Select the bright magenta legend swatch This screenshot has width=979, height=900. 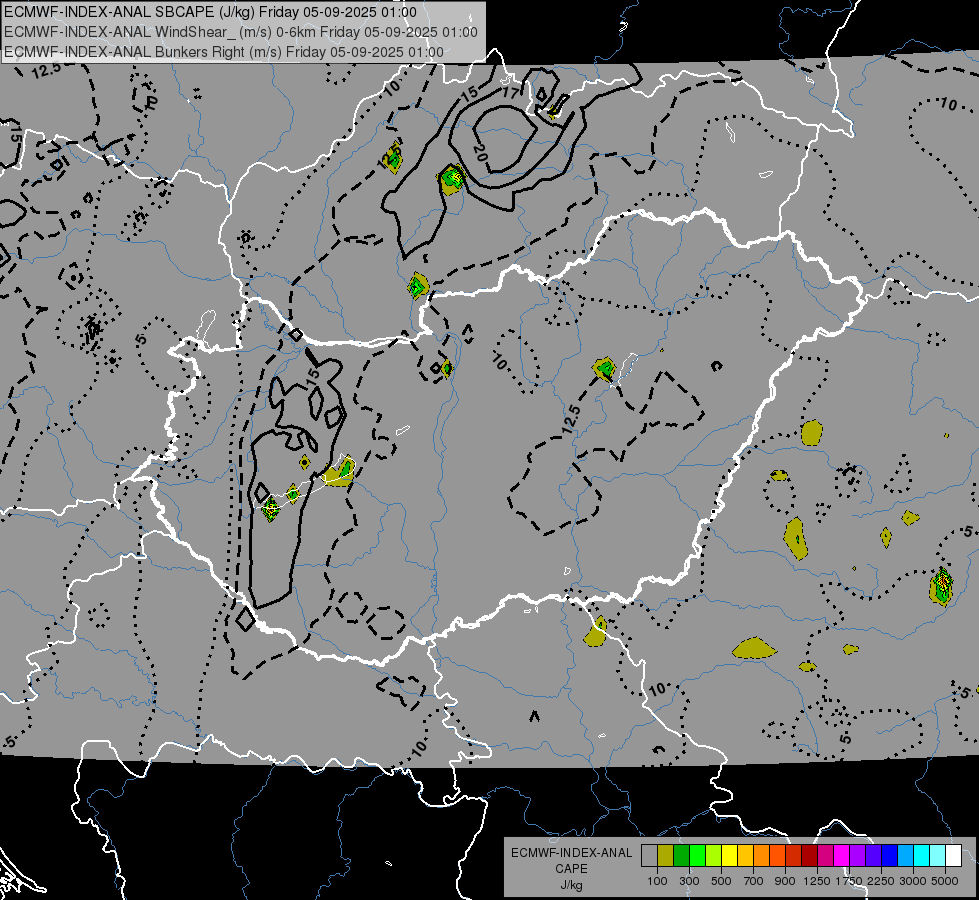click(x=842, y=855)
